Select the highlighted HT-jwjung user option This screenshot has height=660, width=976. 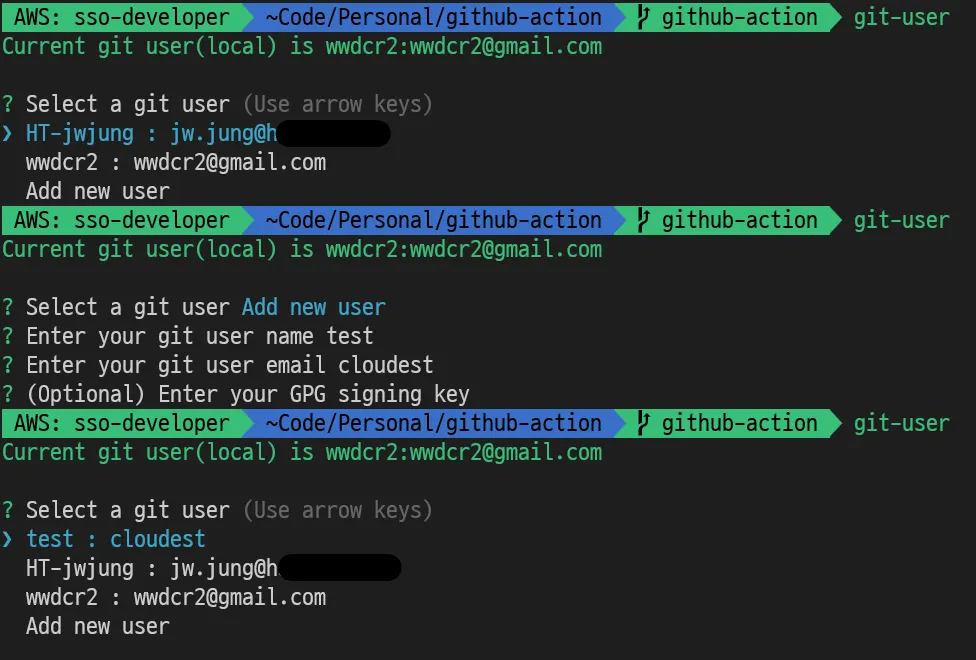(x=209, y=133)
